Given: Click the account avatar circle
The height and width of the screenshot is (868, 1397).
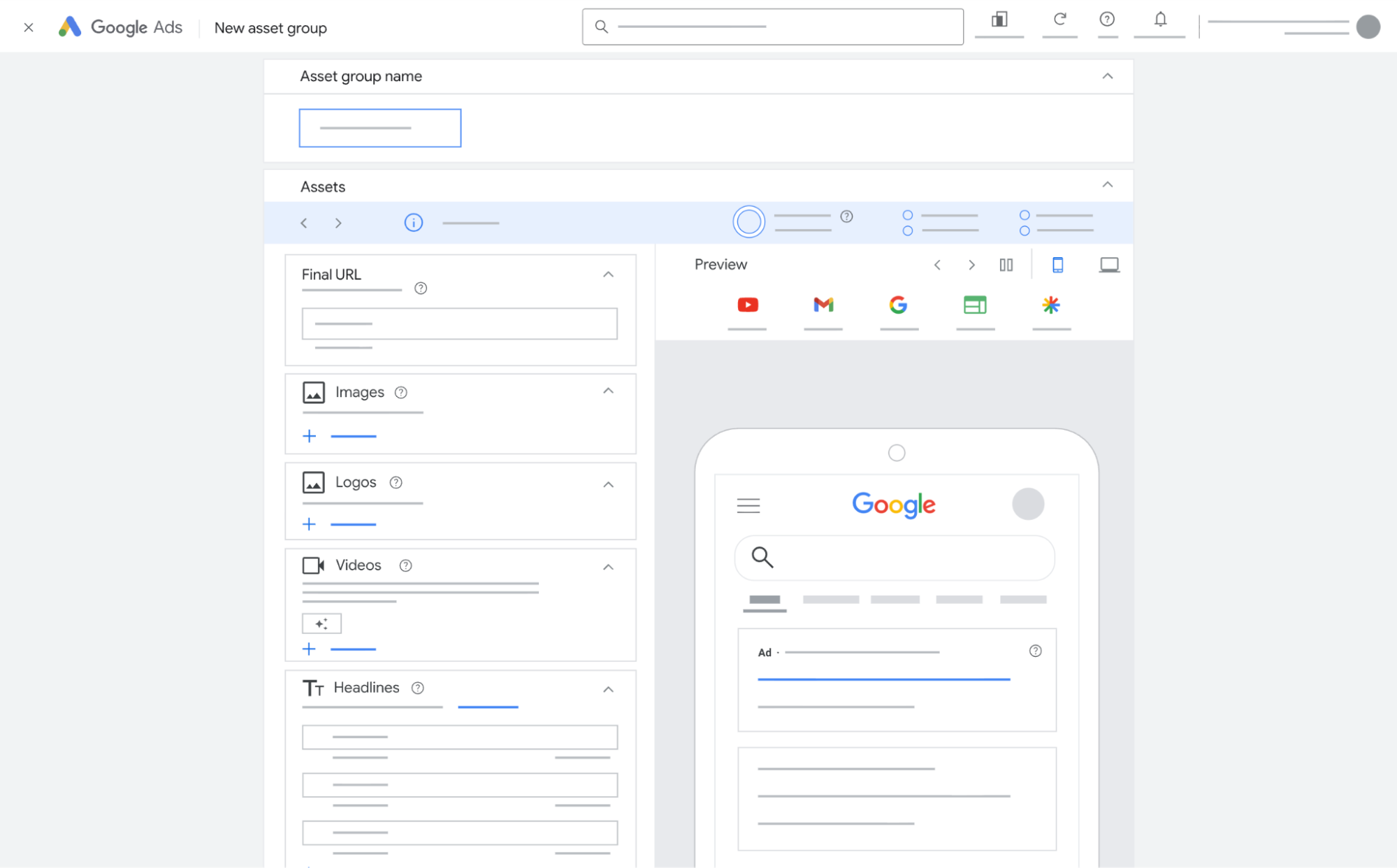Looking at the screenshot, I should click(1368, 27).
